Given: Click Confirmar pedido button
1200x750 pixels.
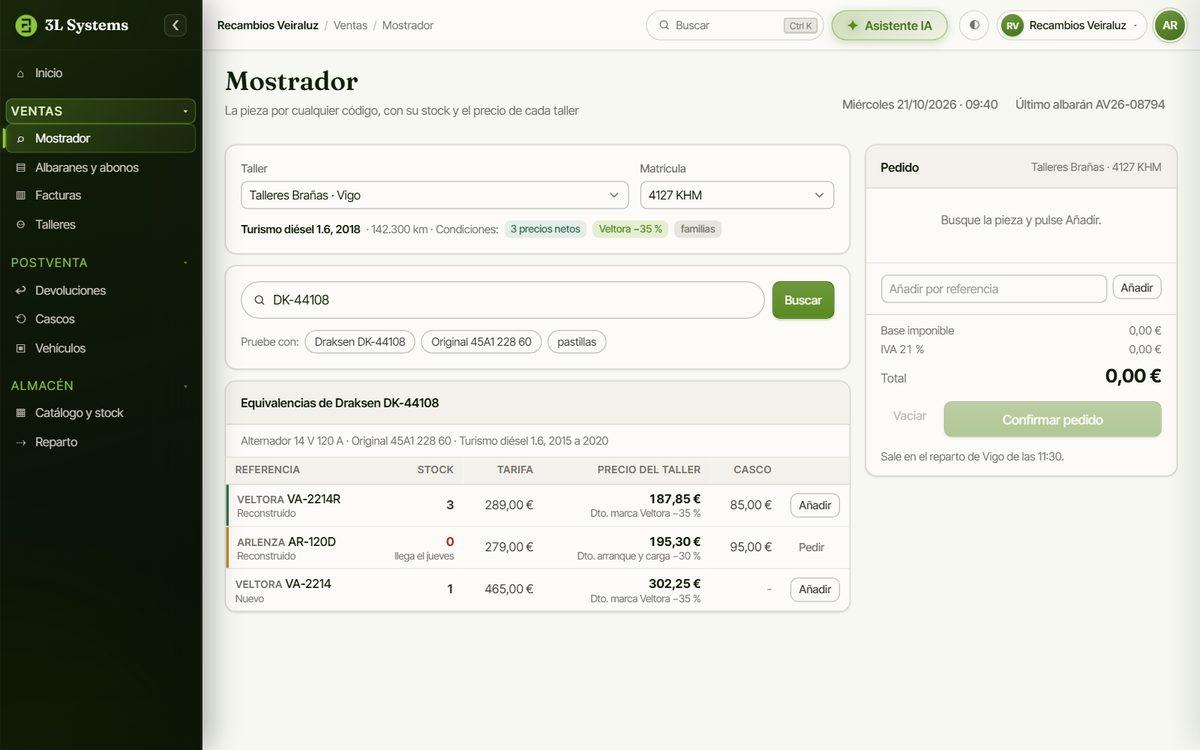Looking at the screenshot, I should pyautogui.click(x=1053, y=420).
